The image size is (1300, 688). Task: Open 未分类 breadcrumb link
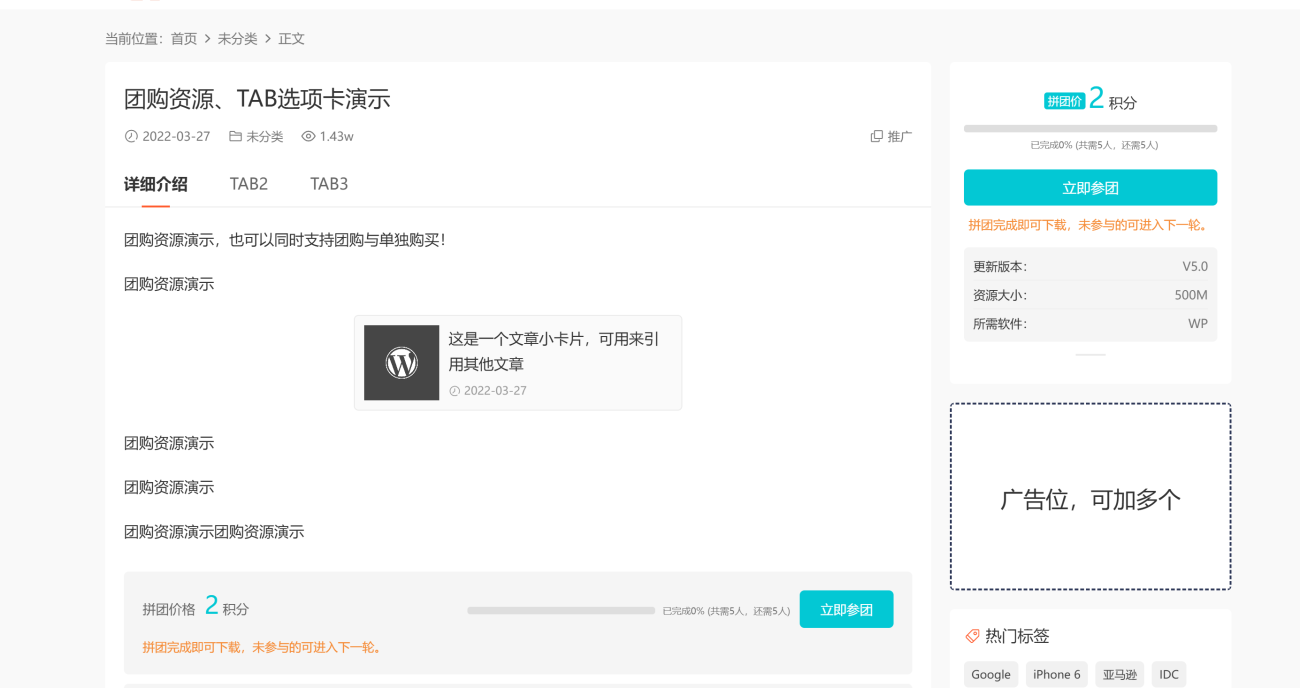(x=237, y=39)
